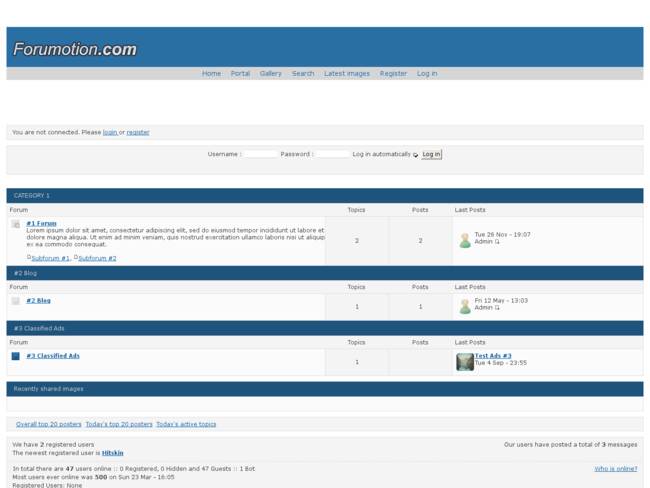Open the Who is online? link

(x=615, y=468)
